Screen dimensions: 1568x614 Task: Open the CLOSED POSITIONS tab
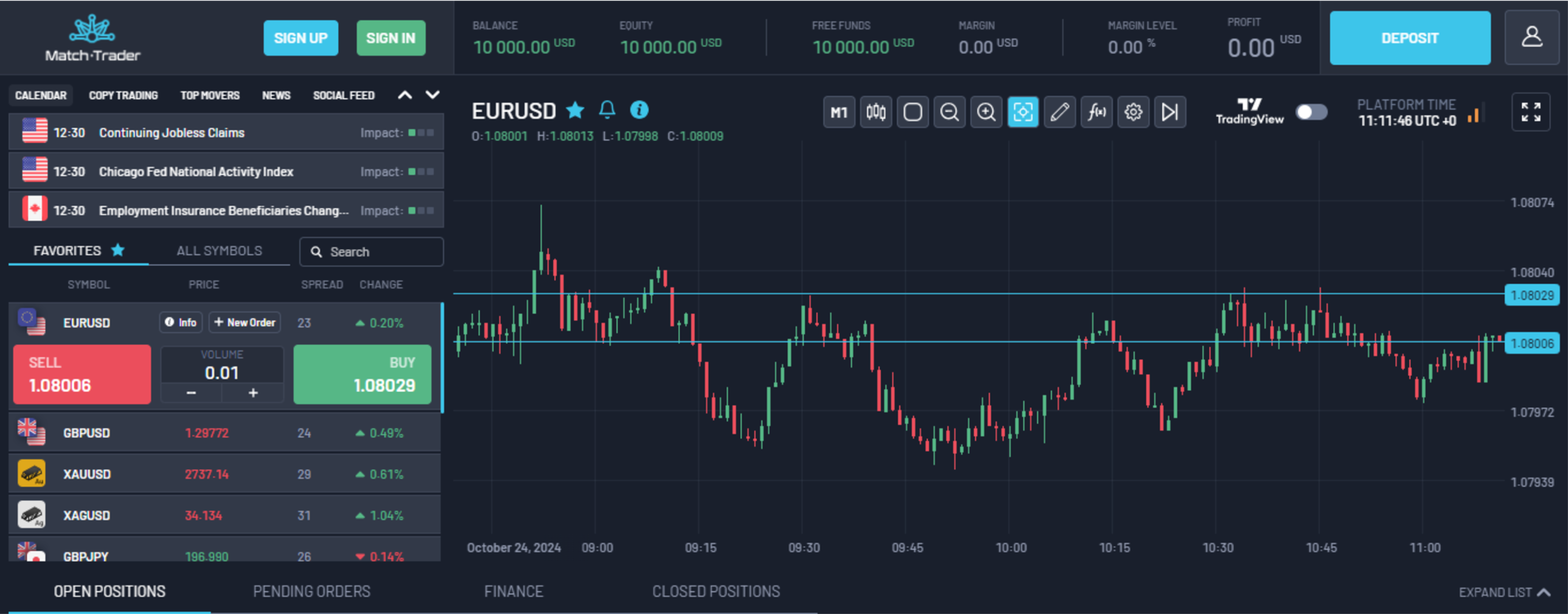pyautogui.click(x=716, y=591)
